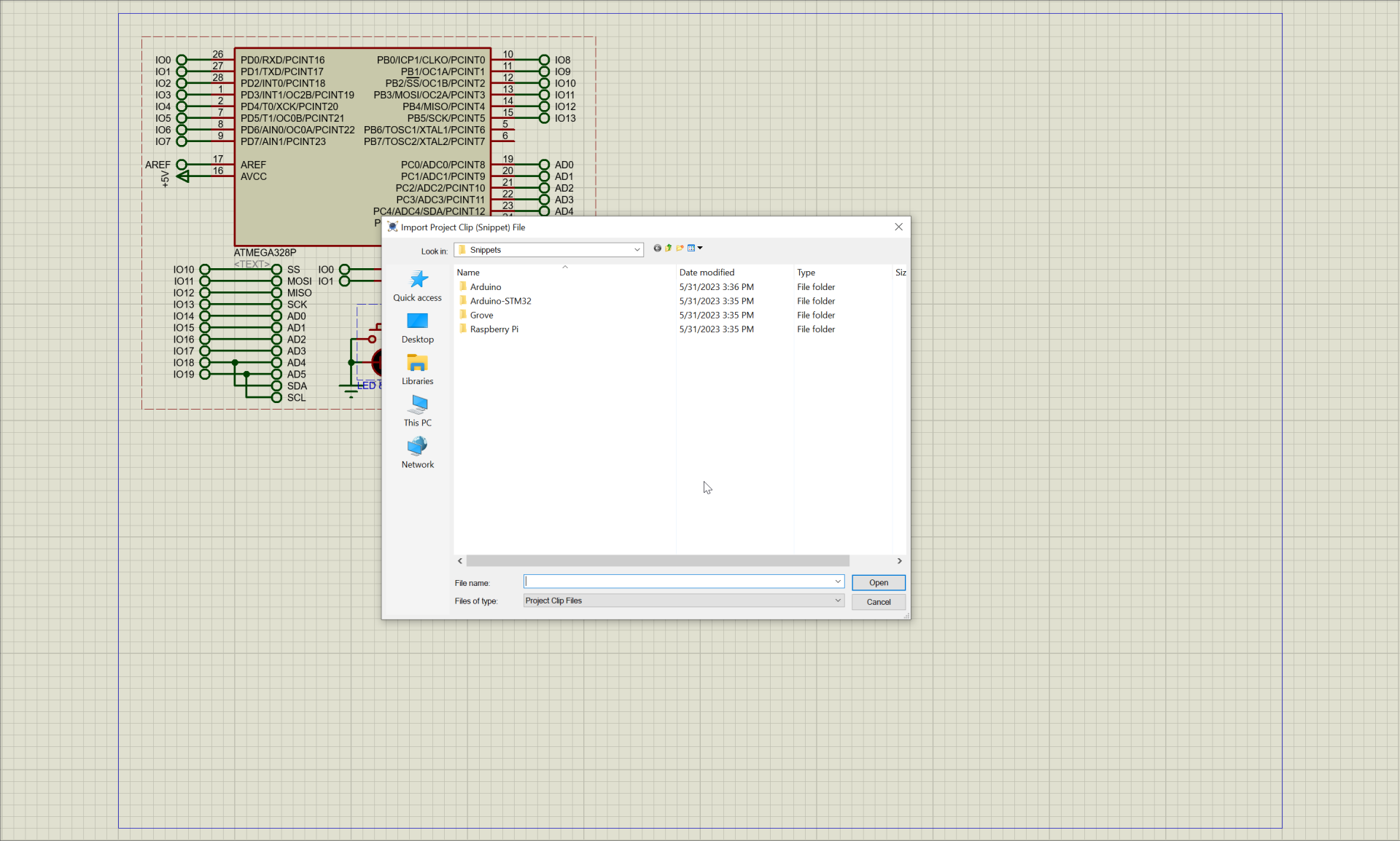Open the View Menu icon
This screenshot has width=1400, height=841.
(694, 249)
